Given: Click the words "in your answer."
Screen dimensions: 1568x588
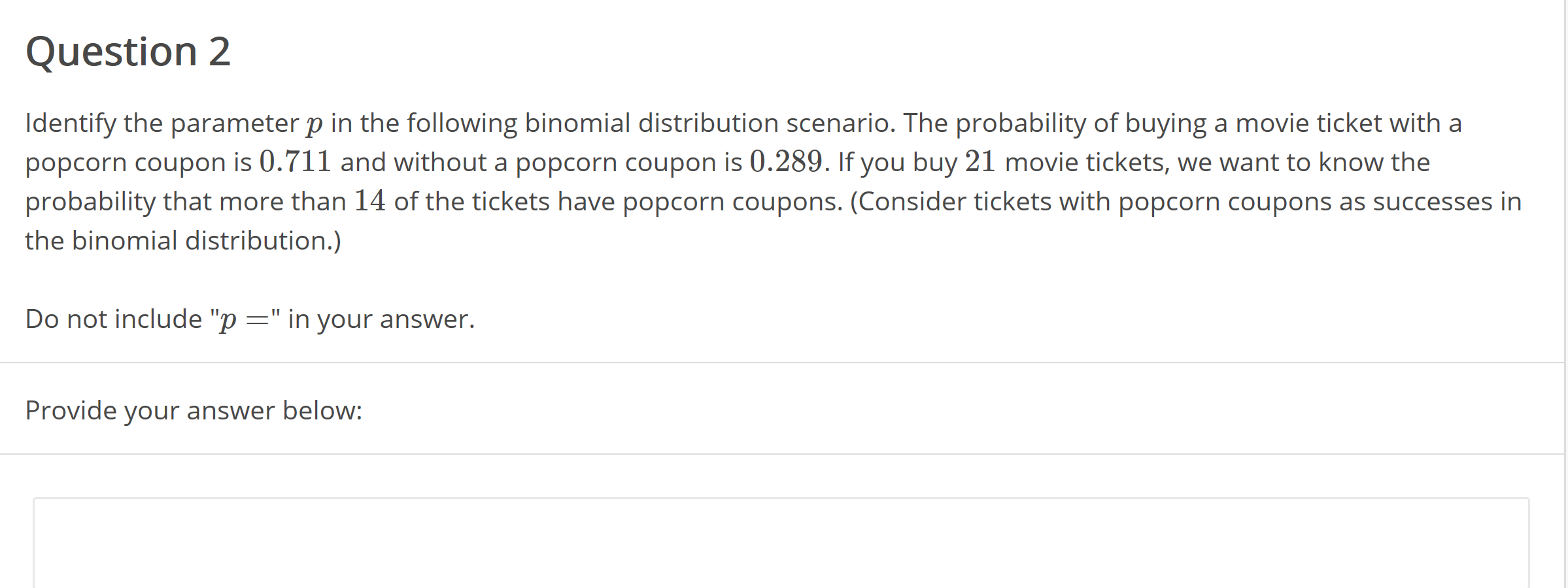Looking at the screenshot, I should tap(381, 319).
